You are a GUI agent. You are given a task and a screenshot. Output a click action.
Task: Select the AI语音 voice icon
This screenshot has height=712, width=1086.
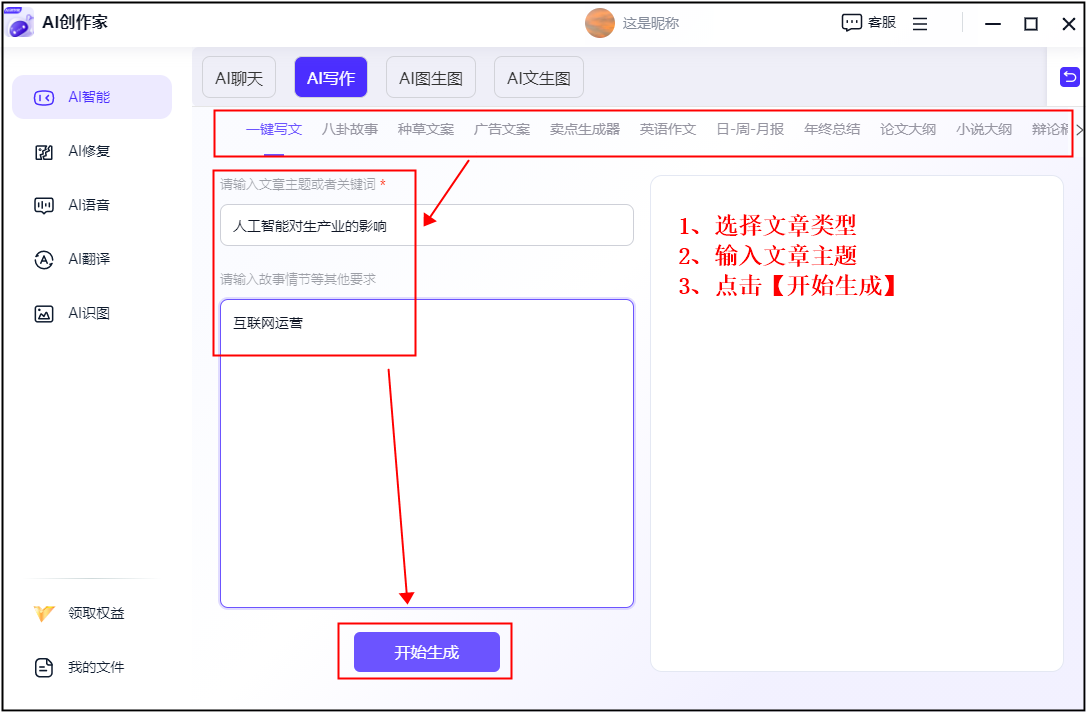click(44, 206)
